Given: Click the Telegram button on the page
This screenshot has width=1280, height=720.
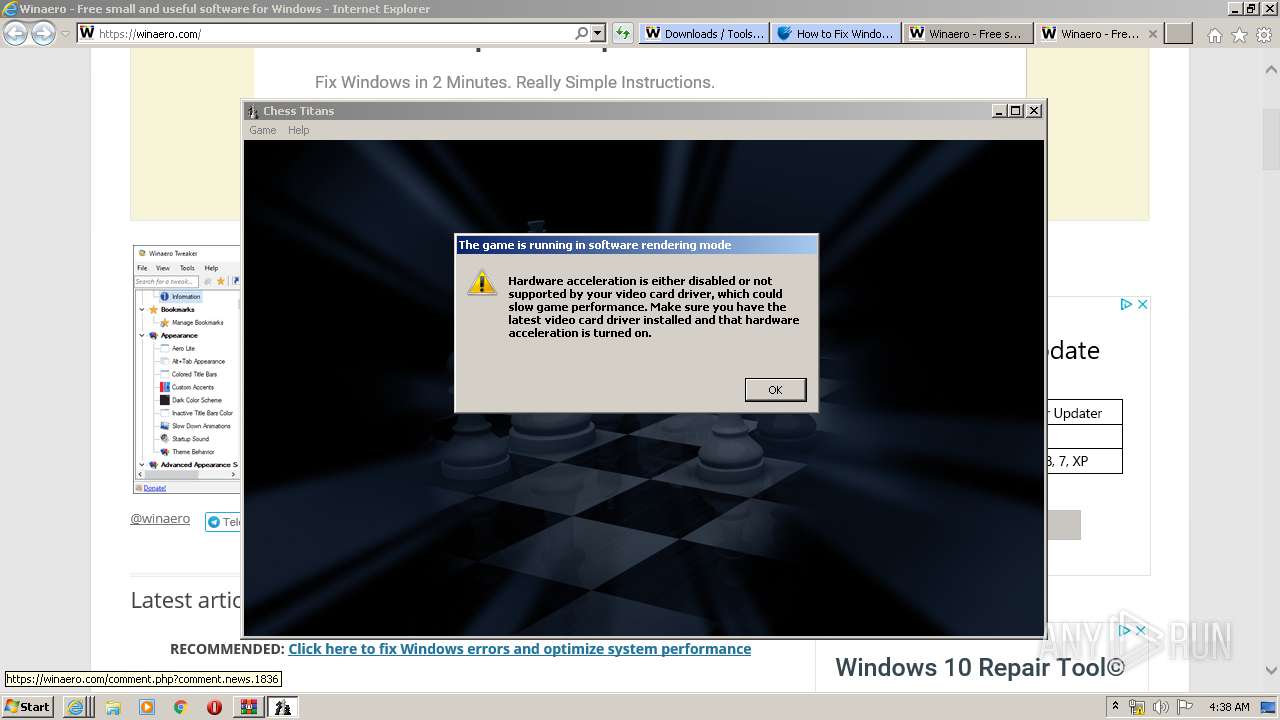Looking at the screenshot, I should (223, 522).
